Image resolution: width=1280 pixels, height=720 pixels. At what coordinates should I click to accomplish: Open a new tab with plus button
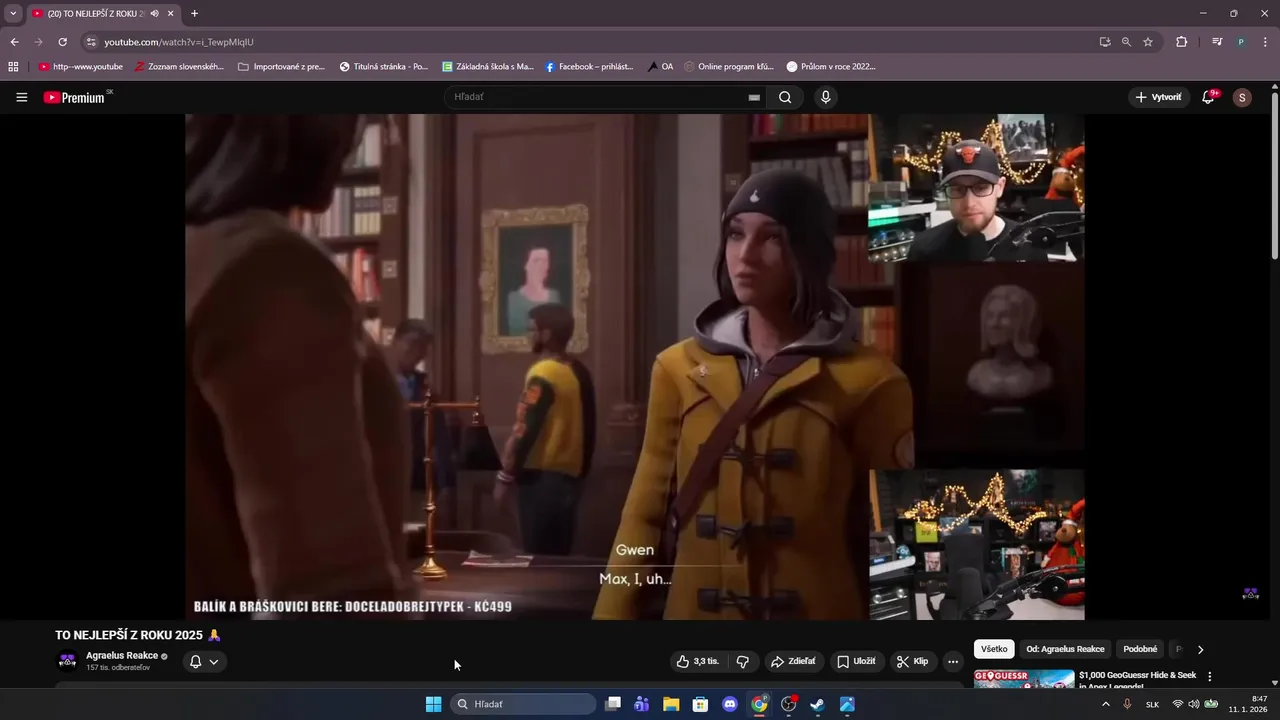194,14
